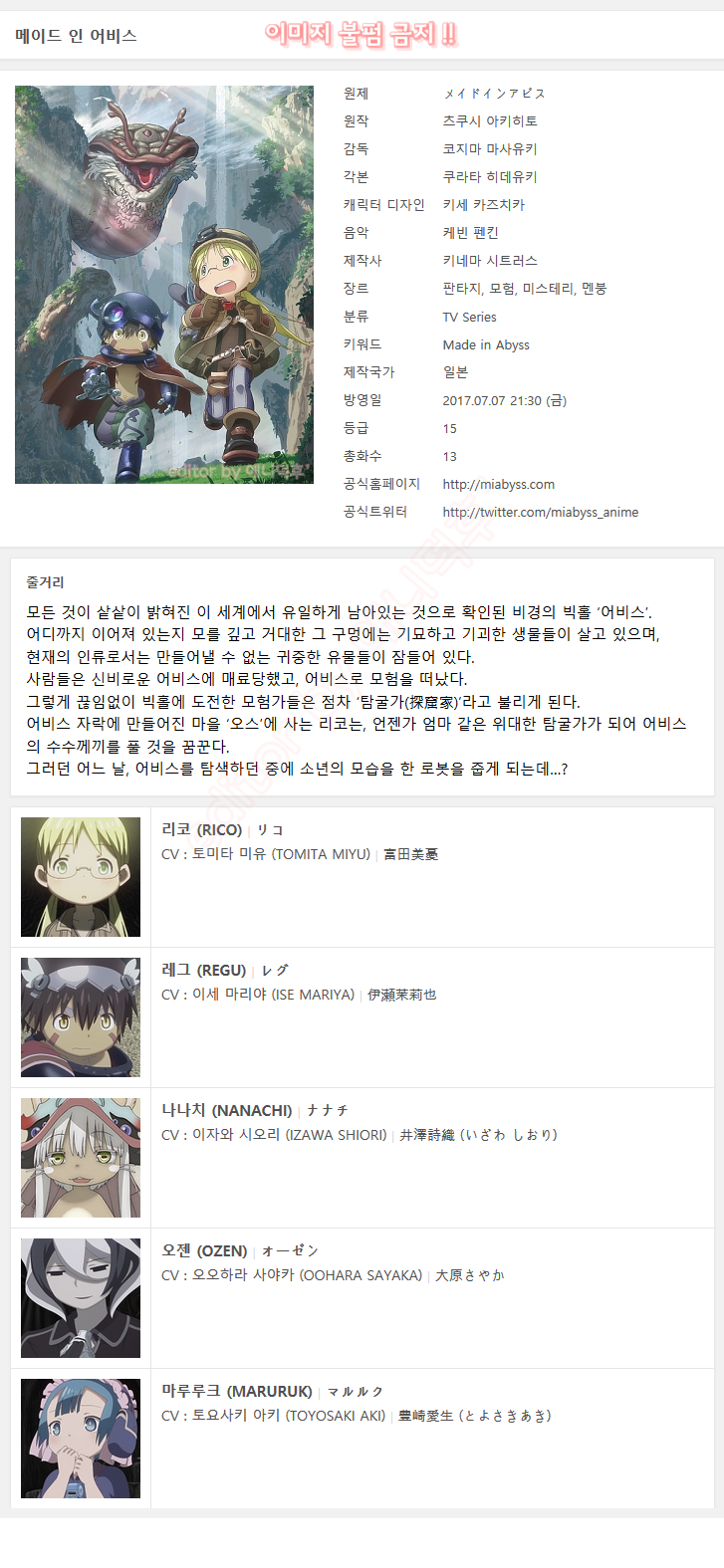
Task: Click the 오젠 (OZEN) character name
Action: point(204,1250)
